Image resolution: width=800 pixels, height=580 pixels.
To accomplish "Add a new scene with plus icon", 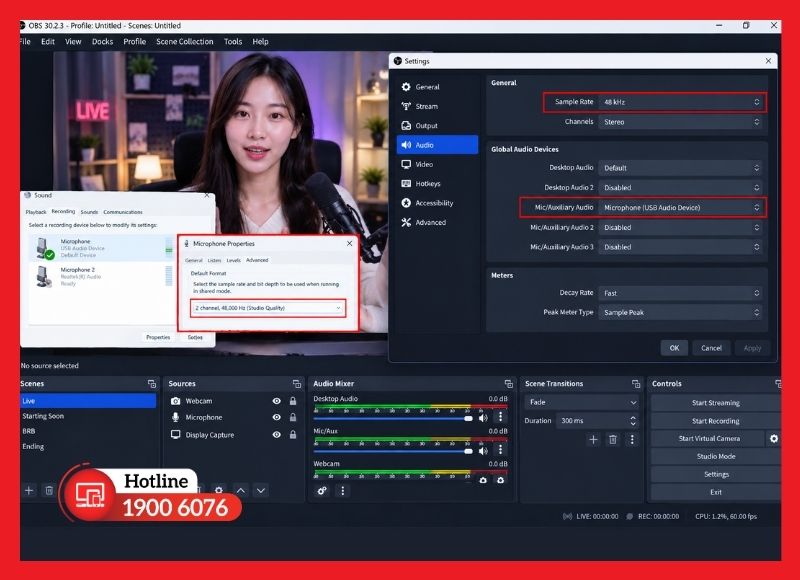I will tap(29, 490).
